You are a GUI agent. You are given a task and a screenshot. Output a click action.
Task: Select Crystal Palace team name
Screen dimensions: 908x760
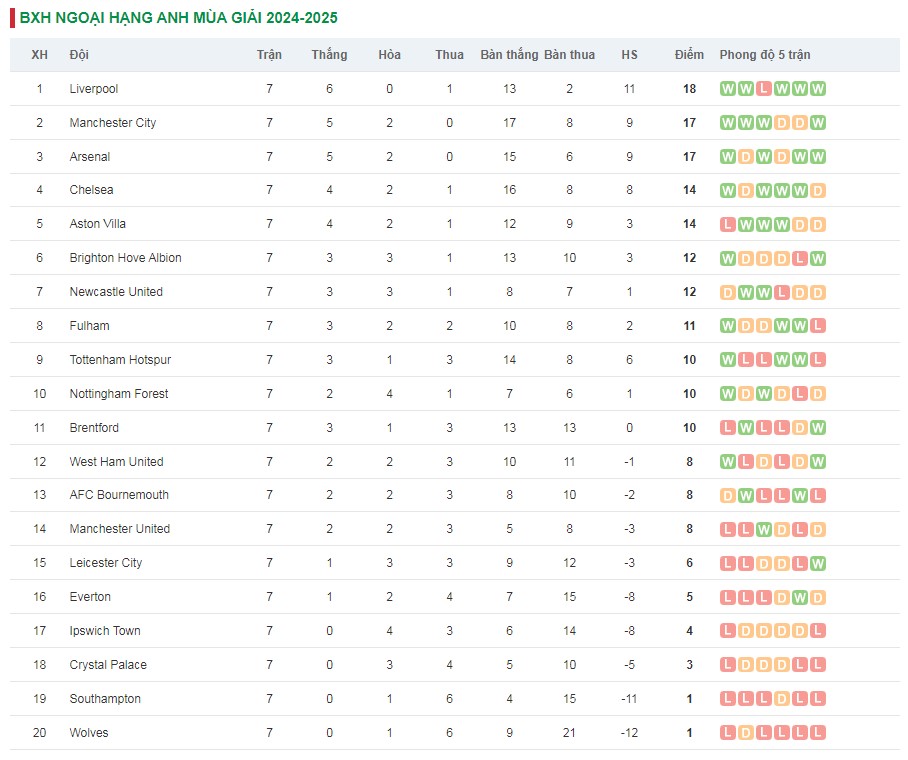(108, 664)
